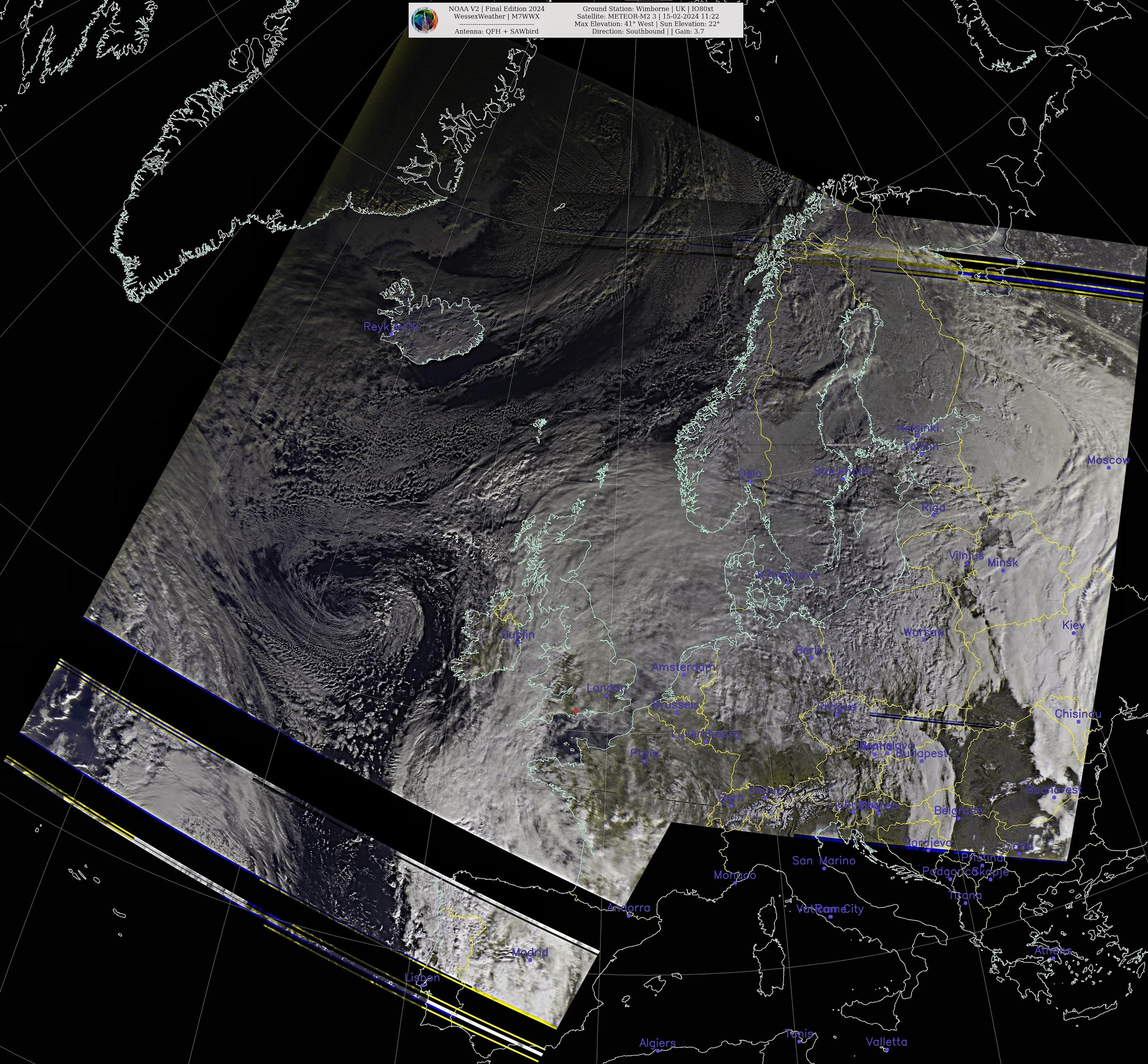Click the Lisbon city label
This screenshot has height=1064, width=1148.
[x=422, y=977]
